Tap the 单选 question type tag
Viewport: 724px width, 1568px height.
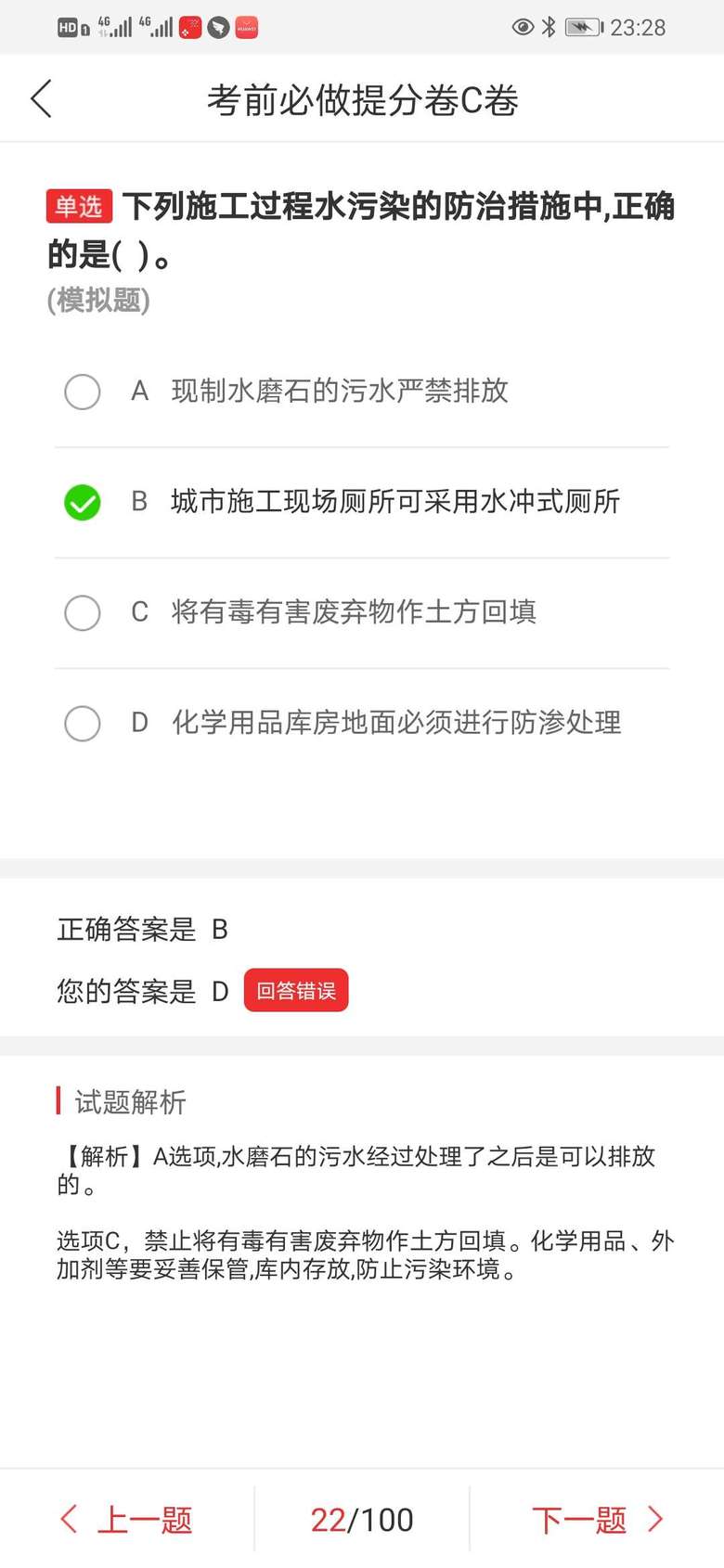pyautogui.click(x=79, y=206)
